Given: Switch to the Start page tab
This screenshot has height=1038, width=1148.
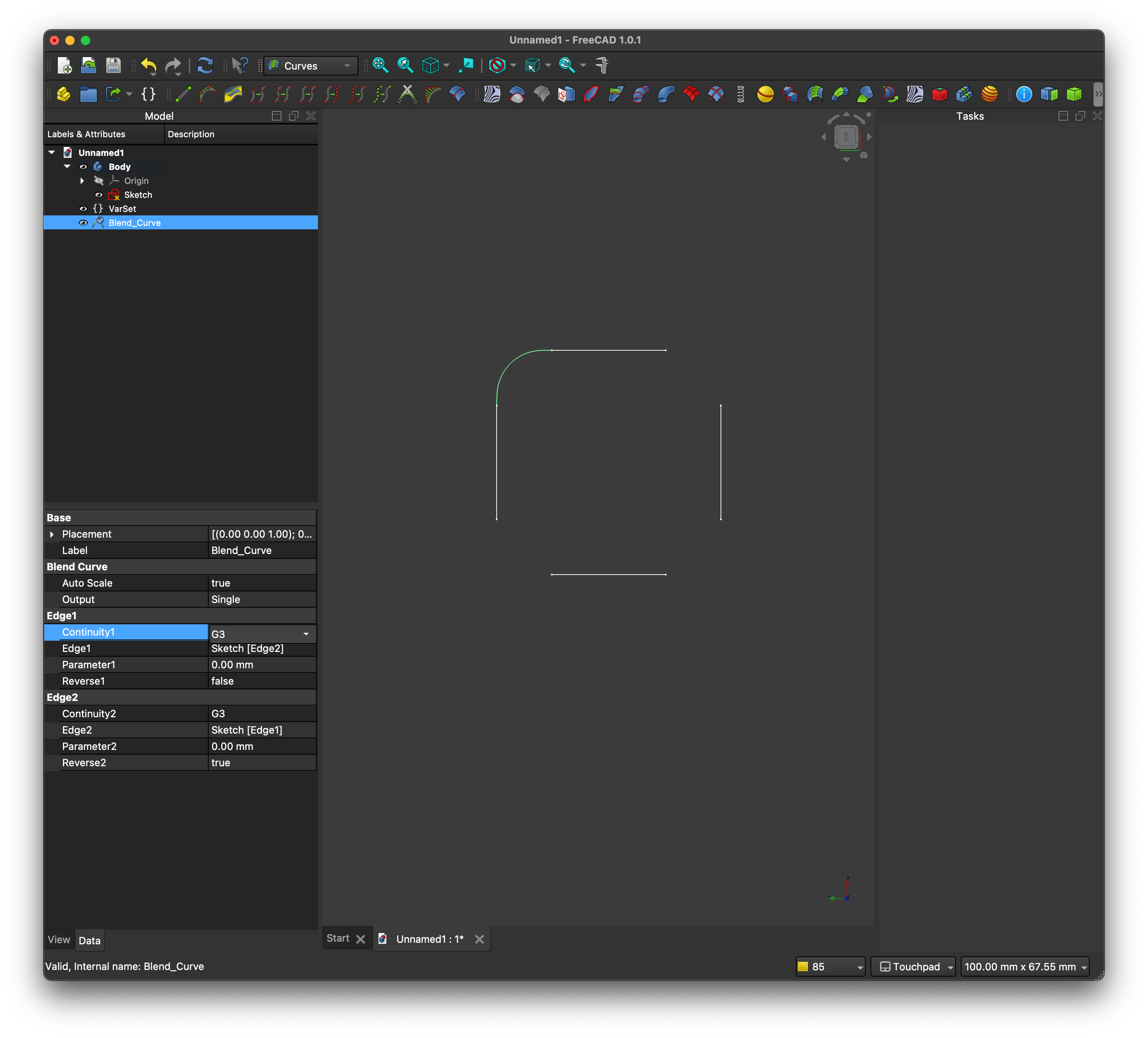Looking at the screenshot, I should (x=338, y=938).
